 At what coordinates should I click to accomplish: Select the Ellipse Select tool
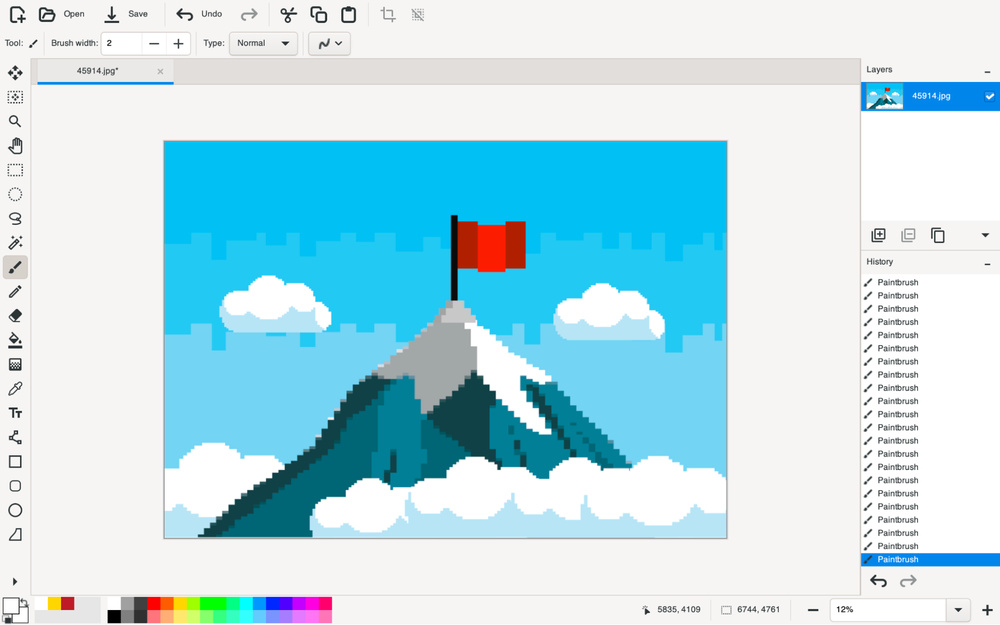pos(15,195)
